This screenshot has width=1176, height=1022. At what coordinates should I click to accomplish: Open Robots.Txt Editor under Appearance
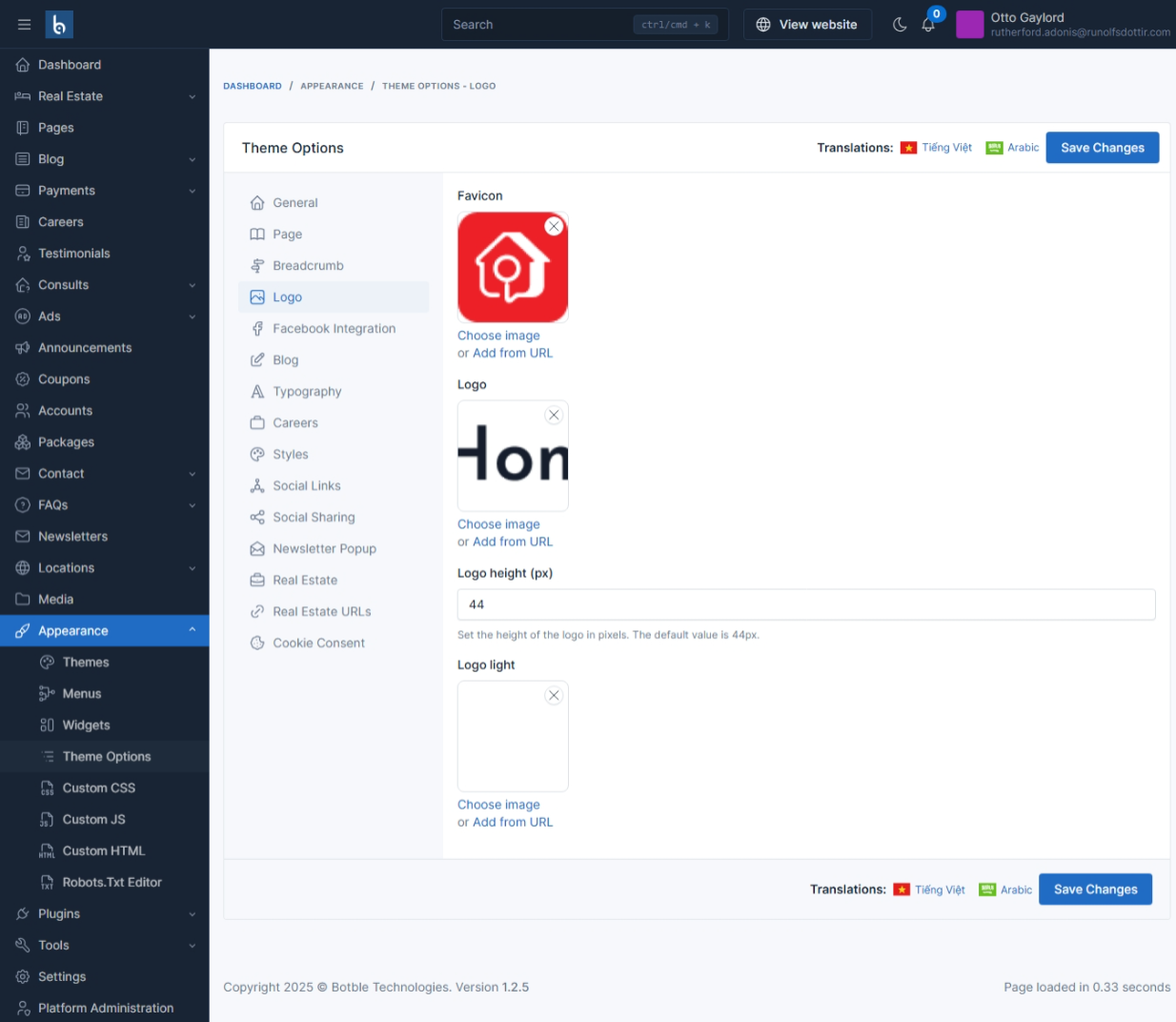point(105,883)
